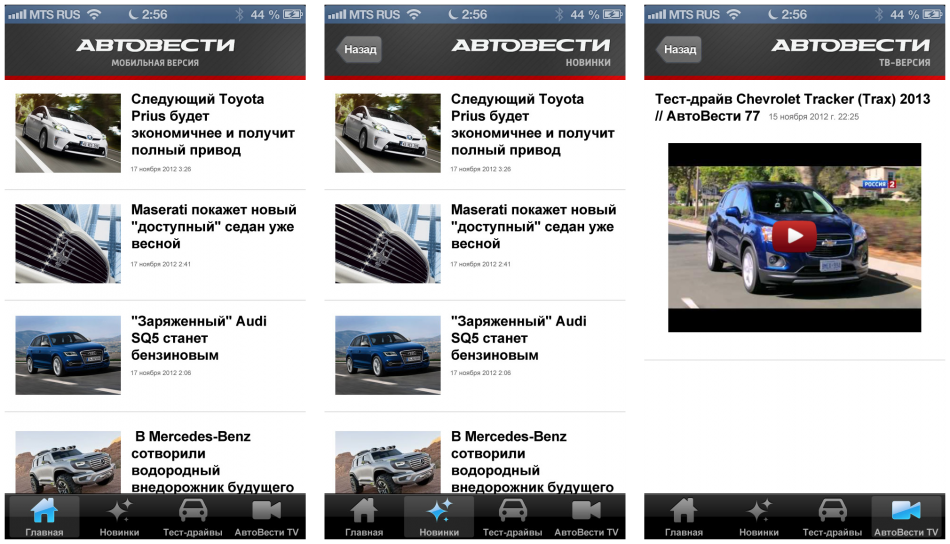Open 'Заряженный Audi SQ5' headline in Новинки screen
Viewport: 950px width, 544px height.
(x=519, y=338)
